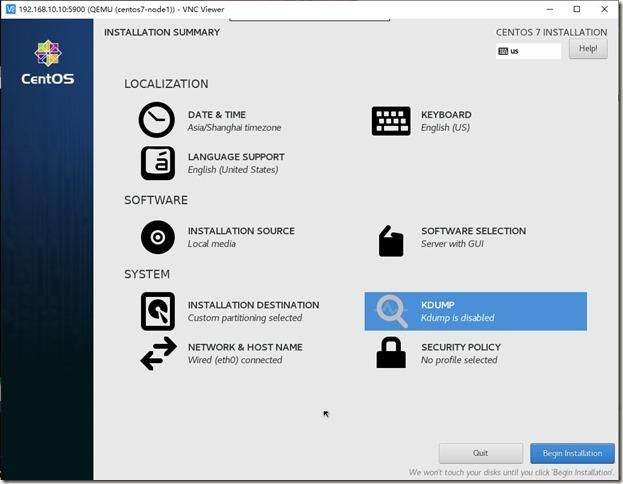The height and width of the screenshot is (484, 623).
Task: Click Installation Destination hard drive icon
Action: click(x=158, y=311)
